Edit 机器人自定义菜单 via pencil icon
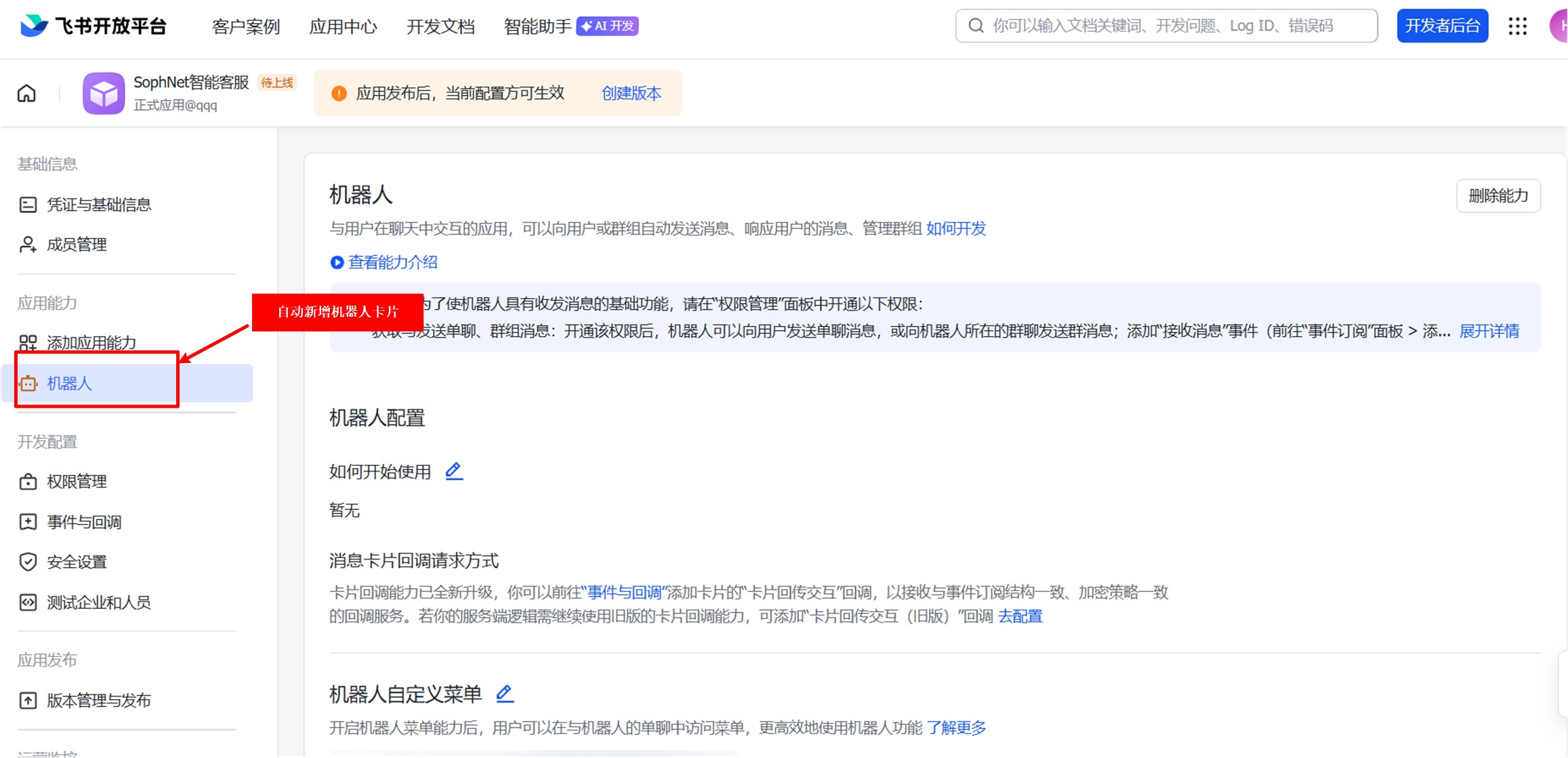 click(x=504, y=693)
